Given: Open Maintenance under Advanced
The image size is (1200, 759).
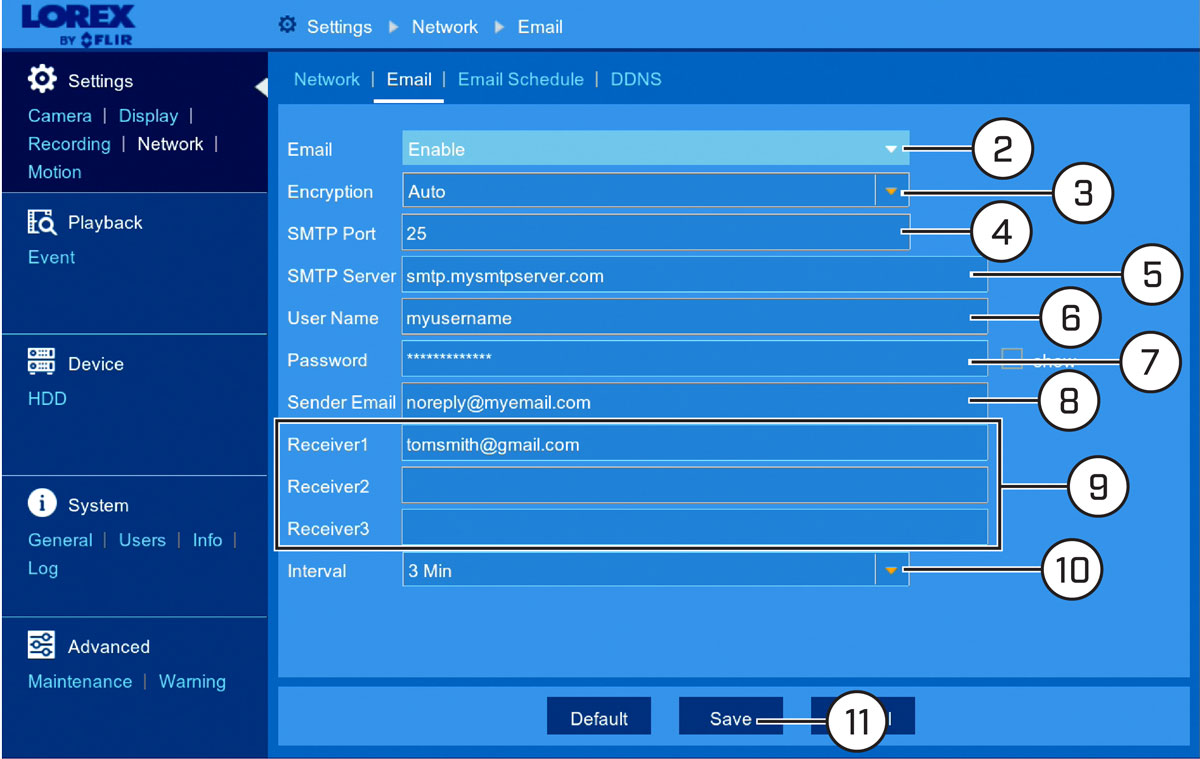Looking at the screenshot, I should tap(80, 682).
